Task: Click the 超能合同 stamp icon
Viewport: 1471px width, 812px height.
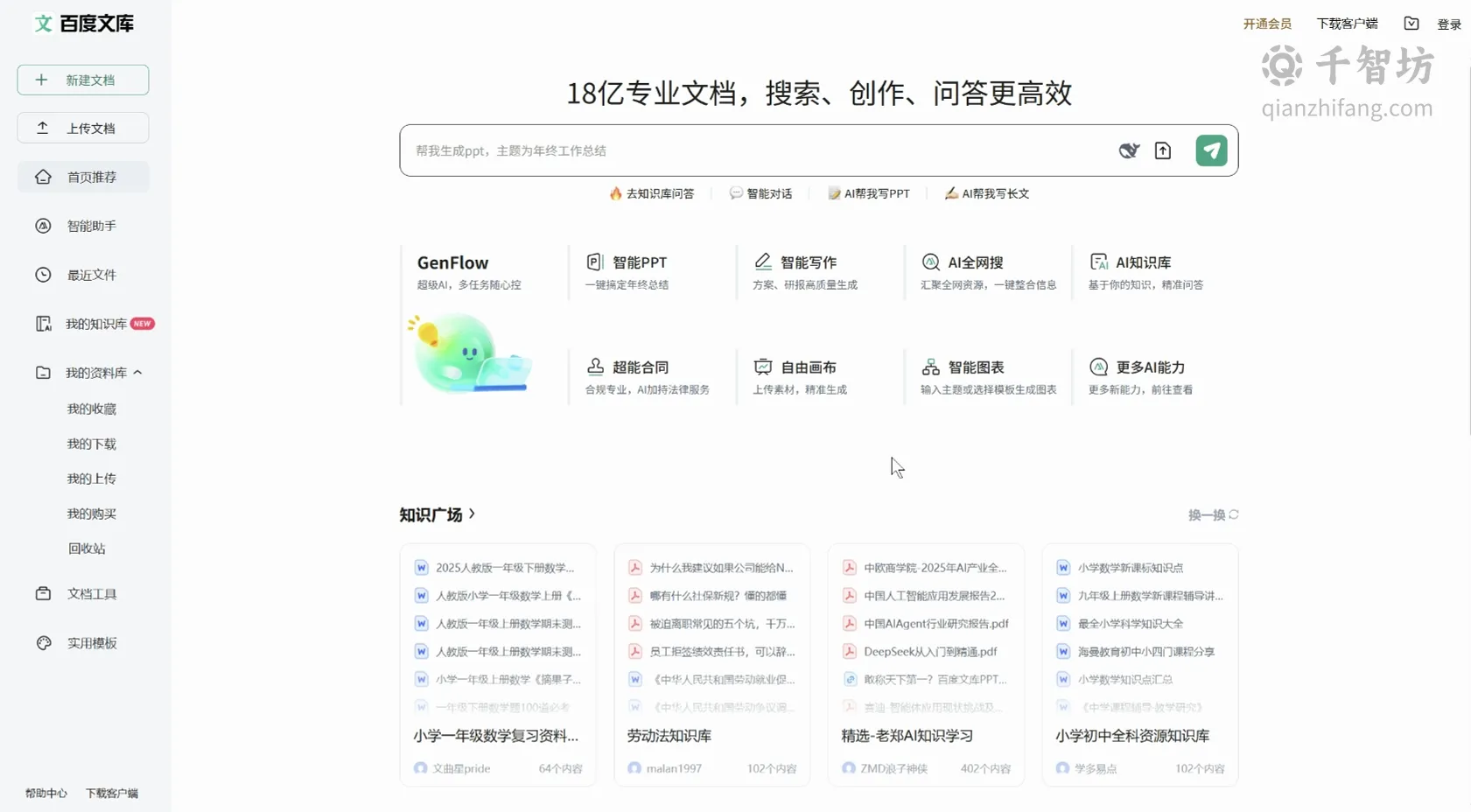Action: 595,367
